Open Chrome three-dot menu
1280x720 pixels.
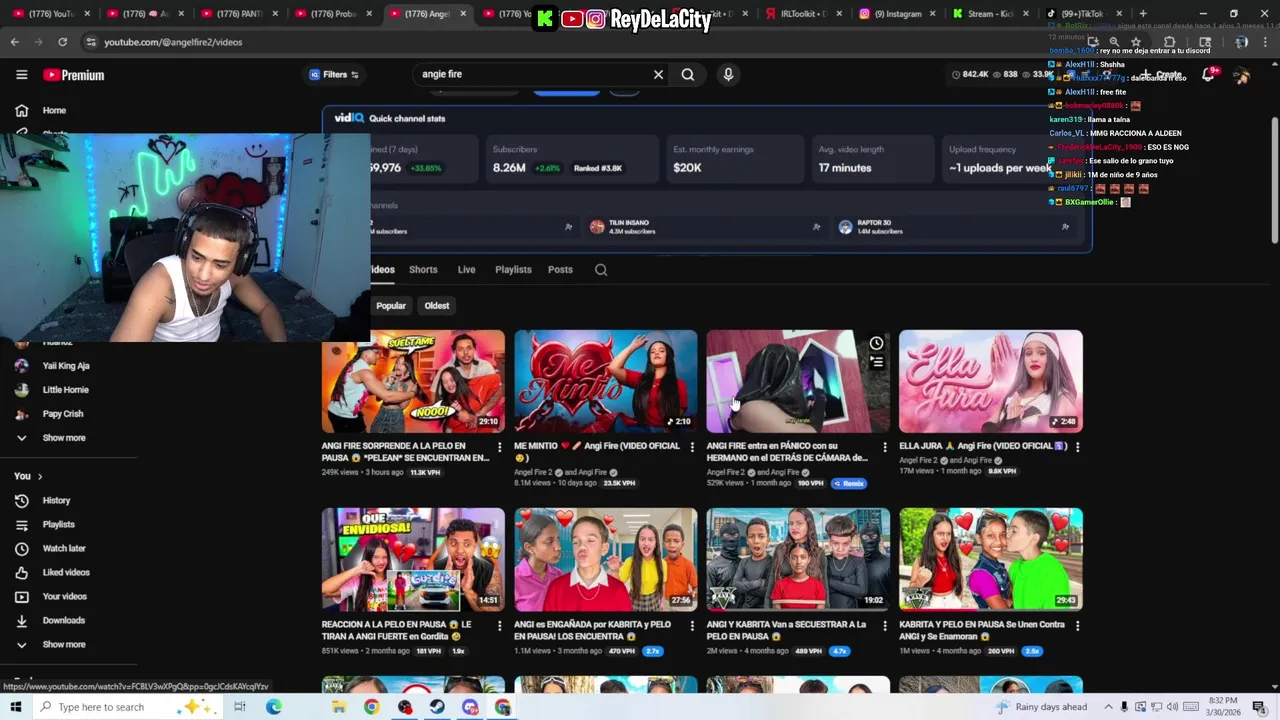(x=1265, y=42)
